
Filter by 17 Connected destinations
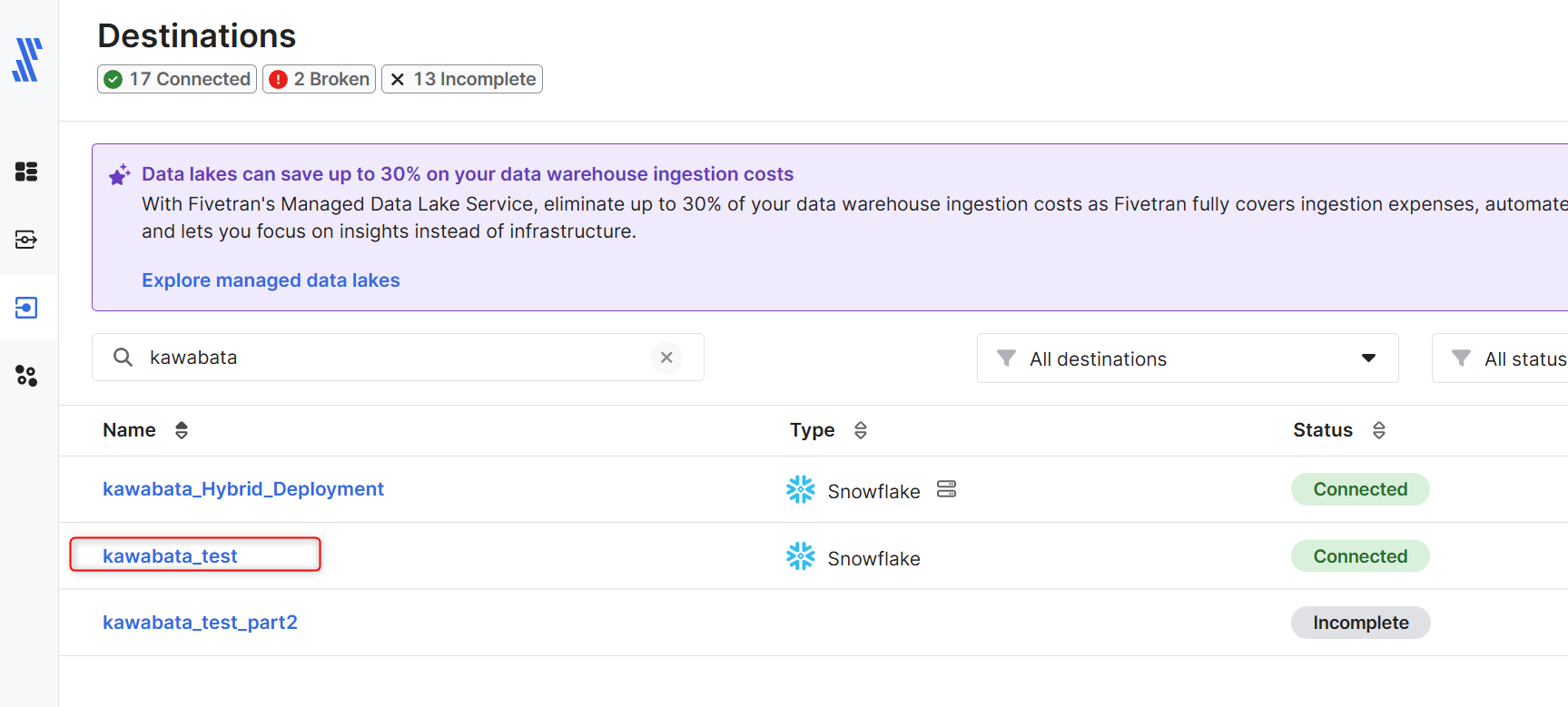pos(177,79)
